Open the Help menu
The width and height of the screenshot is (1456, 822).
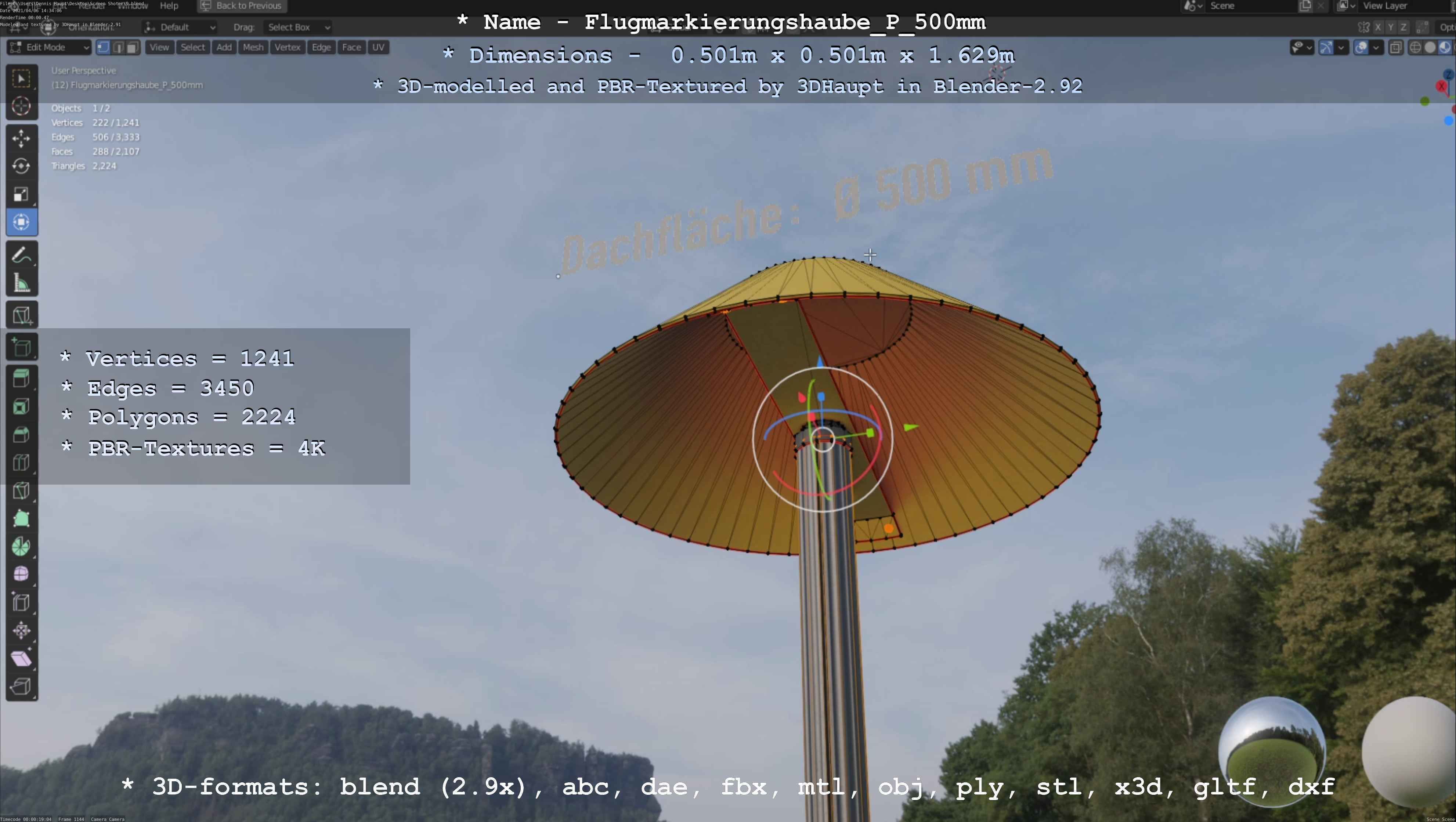click(x=169, y=6)
